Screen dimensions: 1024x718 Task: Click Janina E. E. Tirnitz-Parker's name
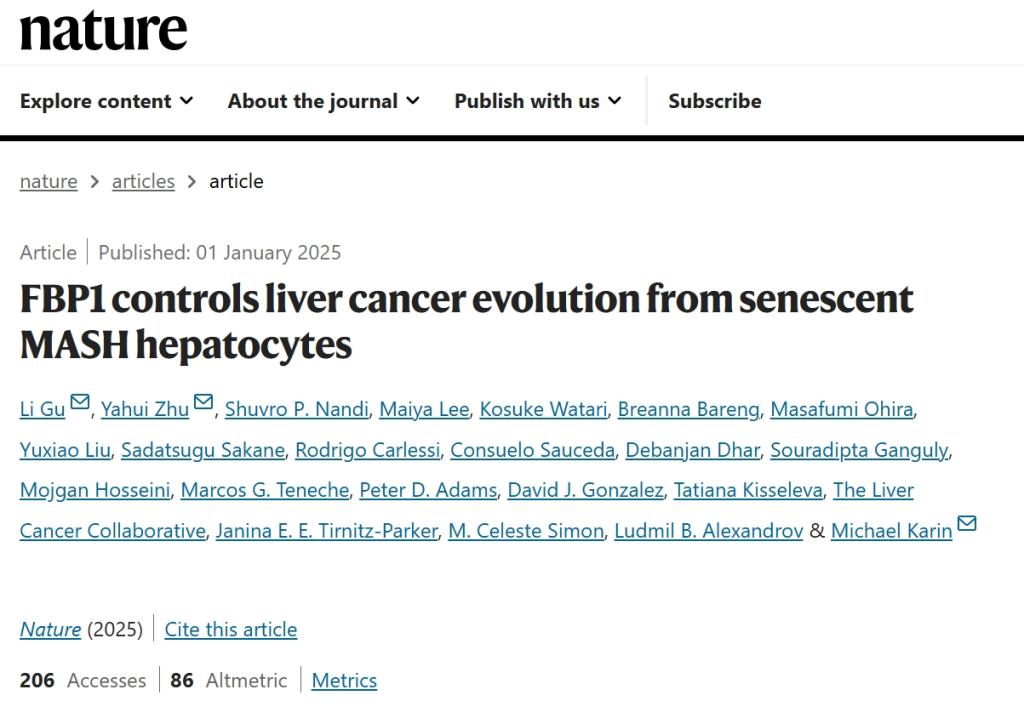click(327, 530)
